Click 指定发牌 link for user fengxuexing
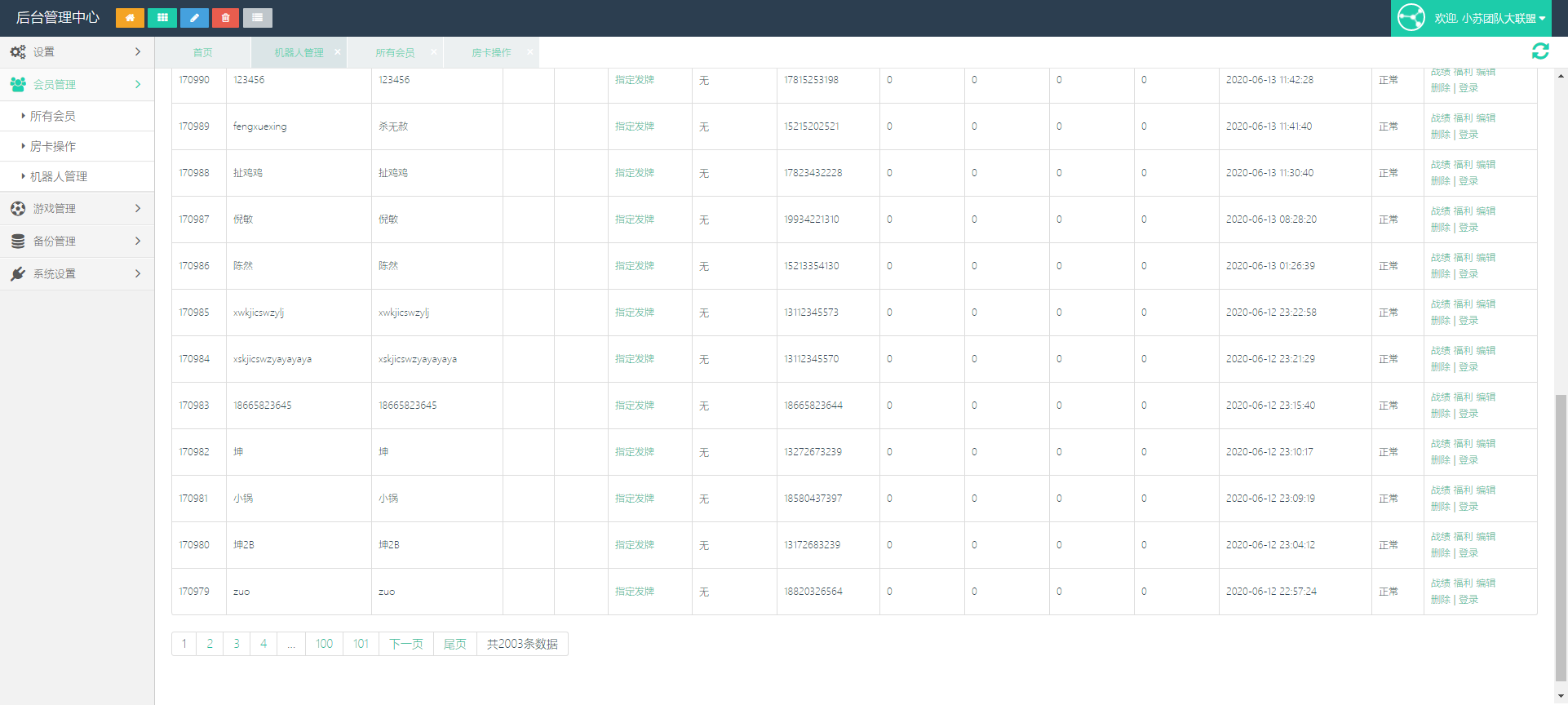Image resolution: width=1568 pixels, height=705 pixels. (635, 126)
